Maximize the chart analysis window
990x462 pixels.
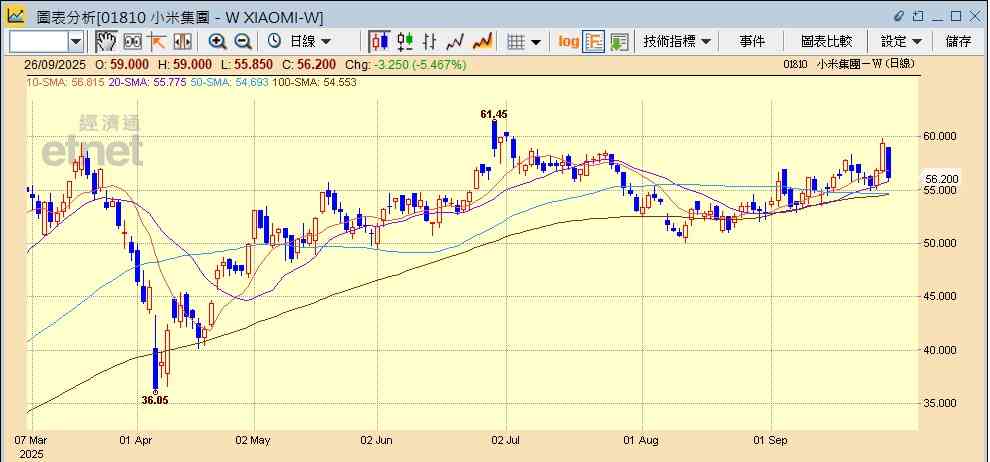955,15
